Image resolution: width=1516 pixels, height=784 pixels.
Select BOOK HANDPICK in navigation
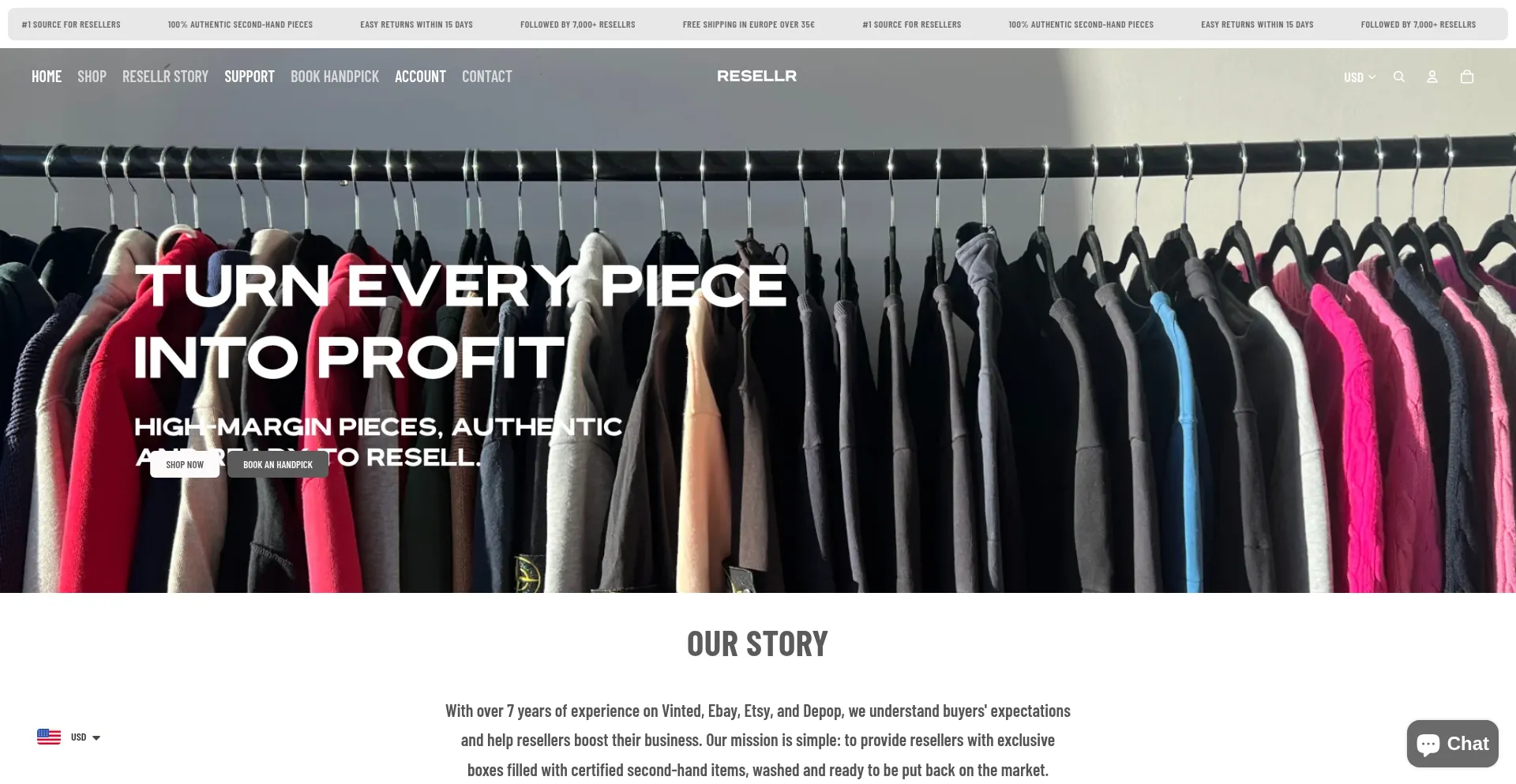(335, 77)
